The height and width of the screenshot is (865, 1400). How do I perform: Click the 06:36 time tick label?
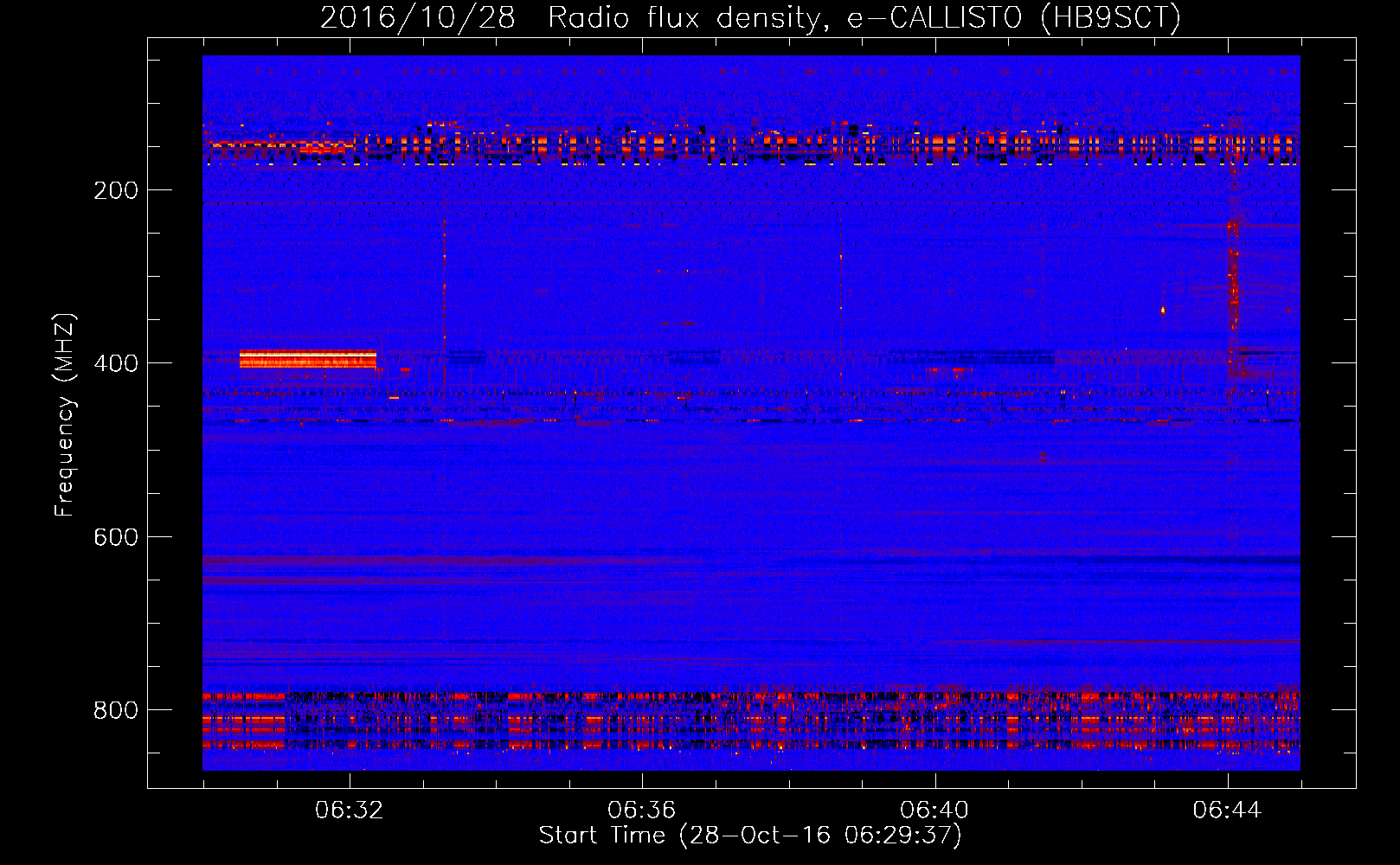(641, 810)
